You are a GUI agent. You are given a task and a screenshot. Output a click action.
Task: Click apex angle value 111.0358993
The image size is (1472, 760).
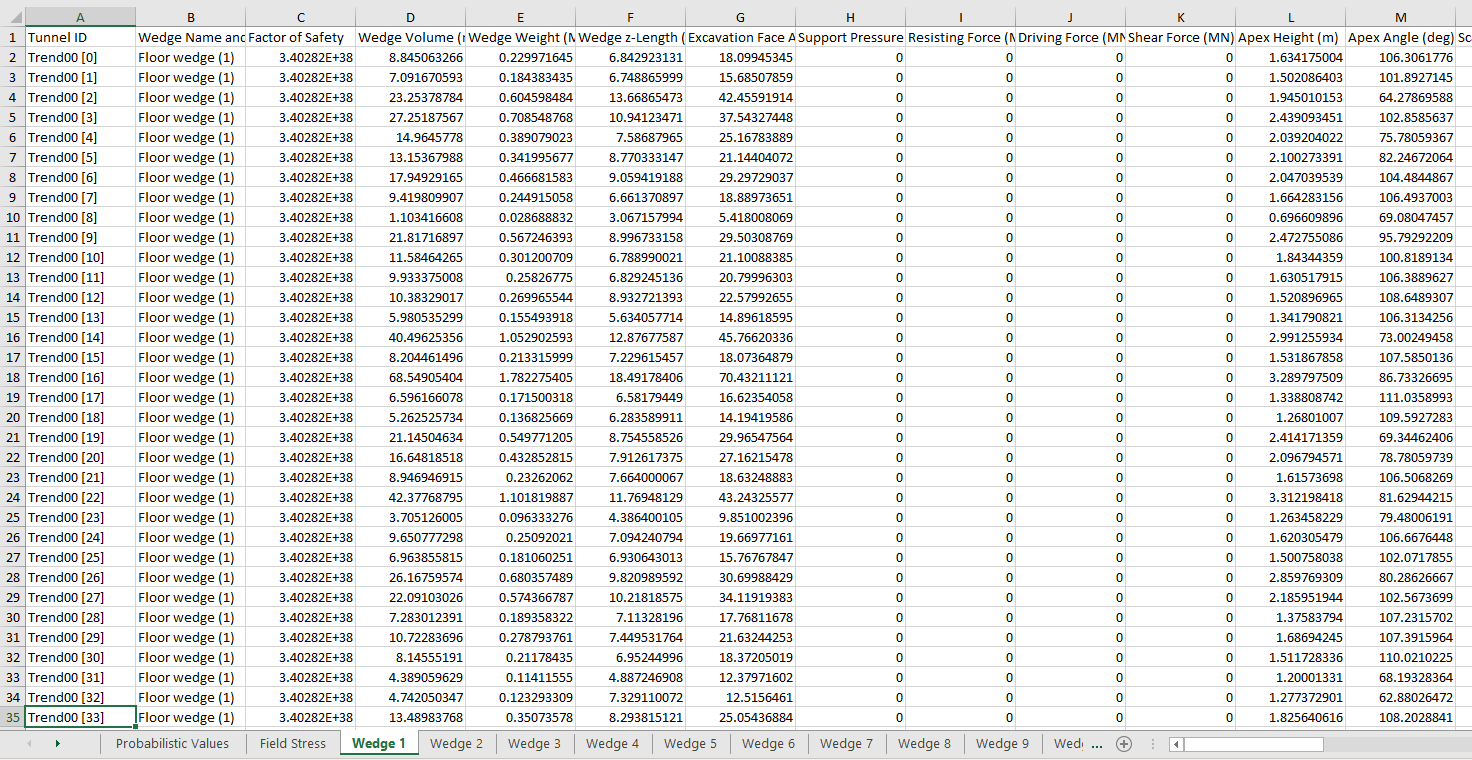tap(1400, 397)
